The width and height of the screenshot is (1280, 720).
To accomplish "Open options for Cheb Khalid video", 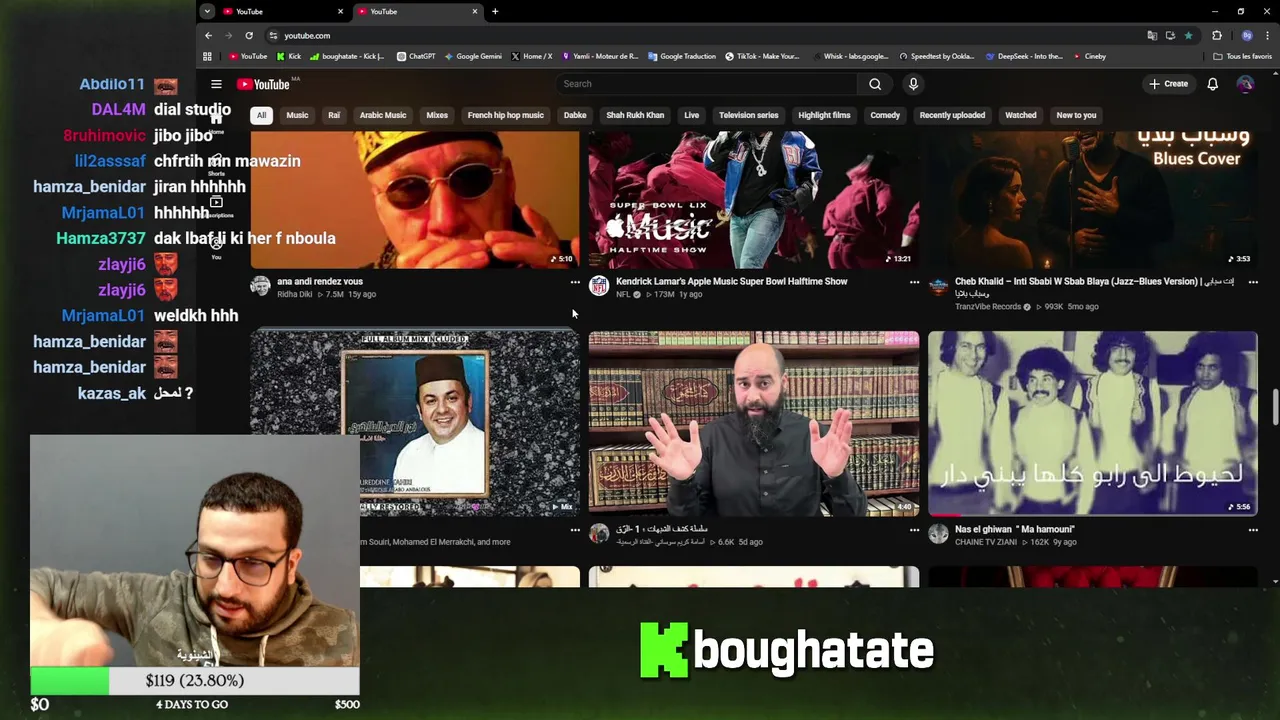I will point(1253,282).
